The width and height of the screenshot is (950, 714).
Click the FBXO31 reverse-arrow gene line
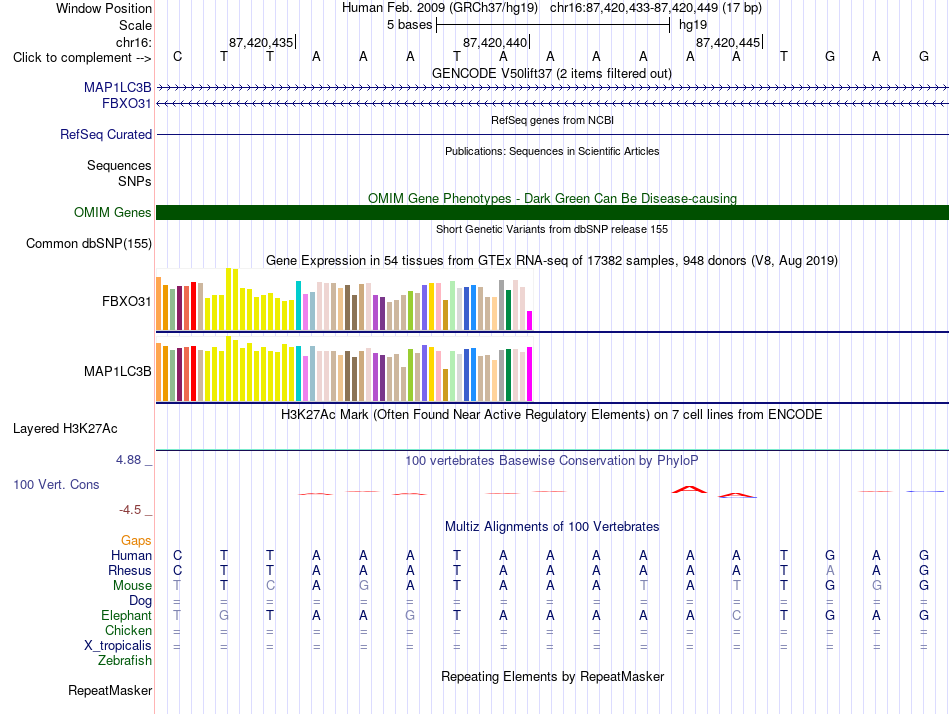(x=553, y=104)
